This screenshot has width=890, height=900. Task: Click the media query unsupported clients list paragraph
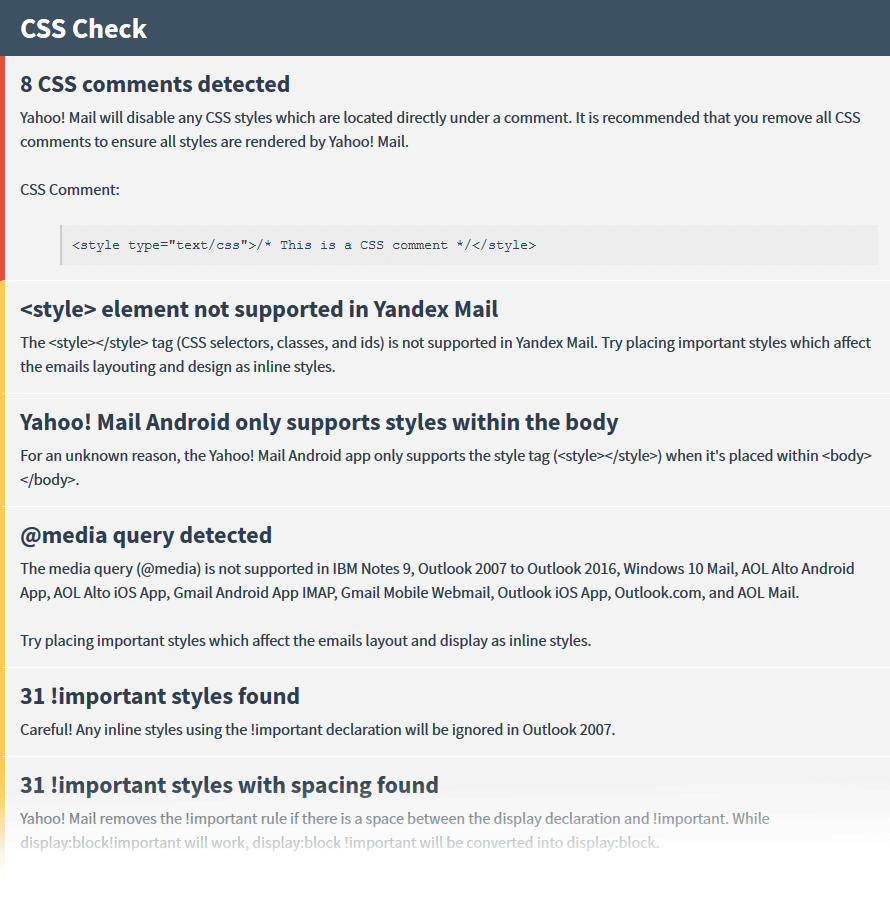(437, 581)
